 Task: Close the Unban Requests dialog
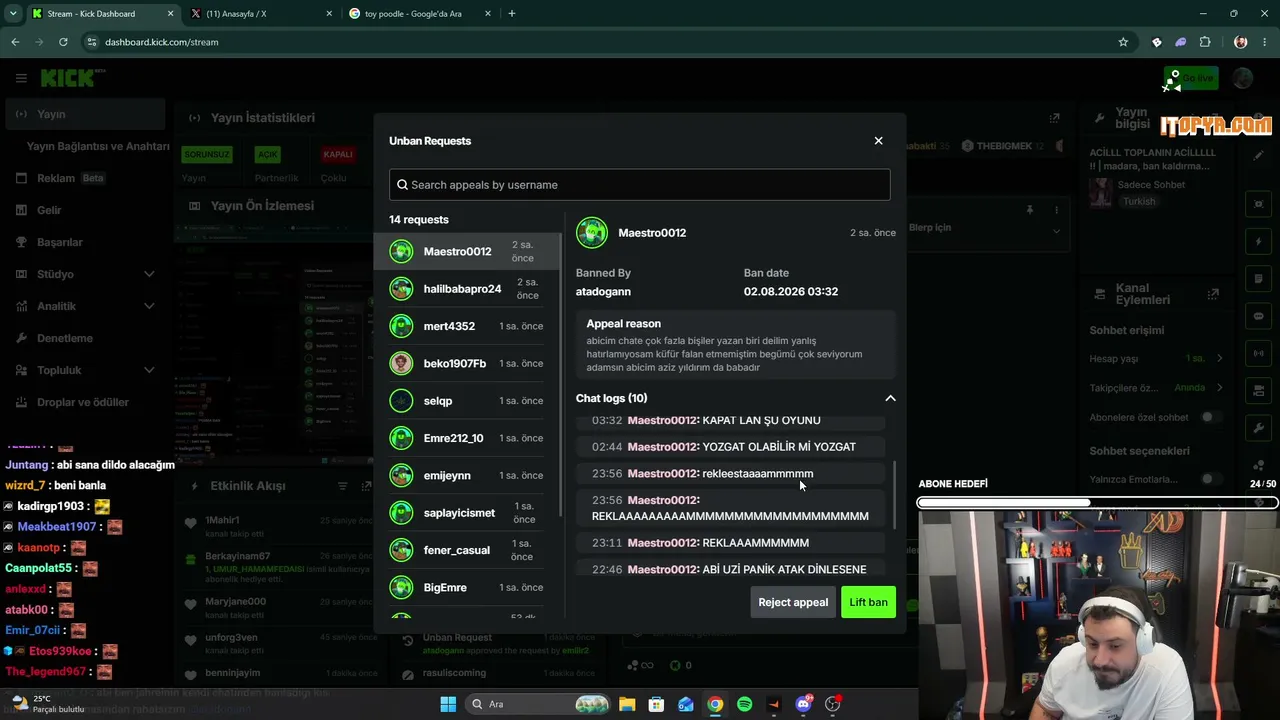(878, 141)
